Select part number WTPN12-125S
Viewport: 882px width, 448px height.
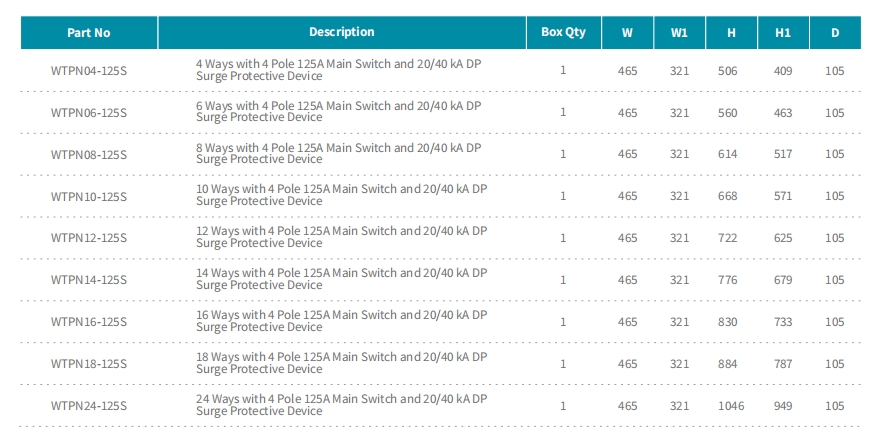[x=89, y=238]
